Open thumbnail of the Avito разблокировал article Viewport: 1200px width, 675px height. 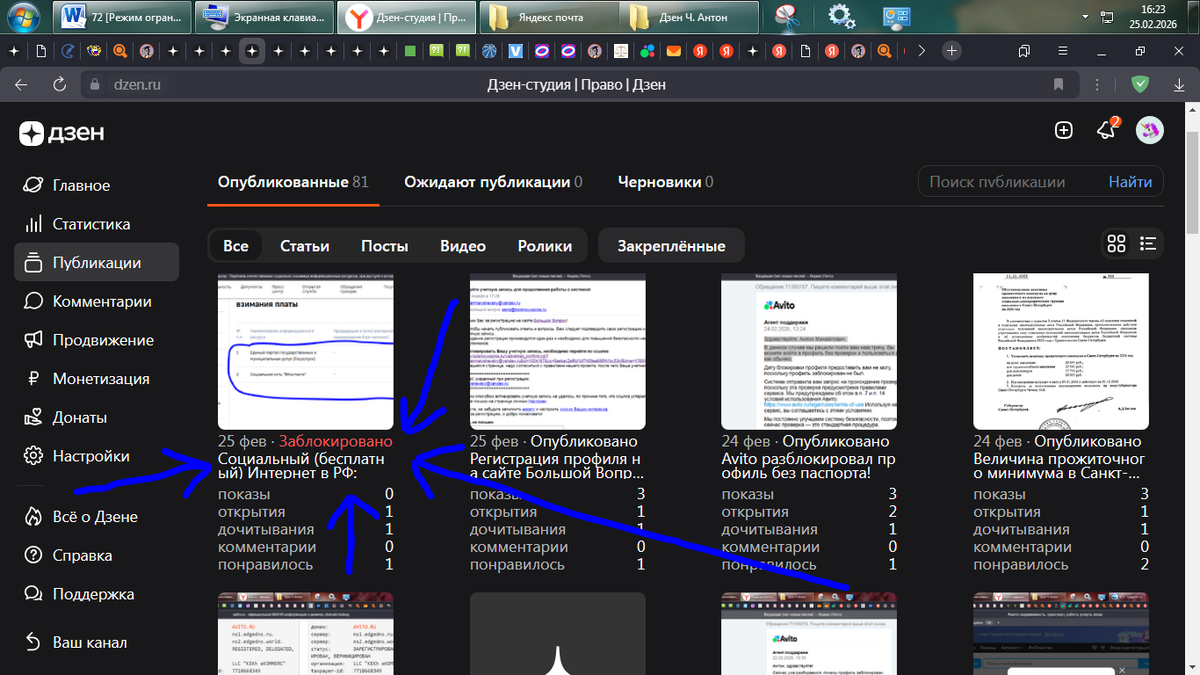coord(809,351)
